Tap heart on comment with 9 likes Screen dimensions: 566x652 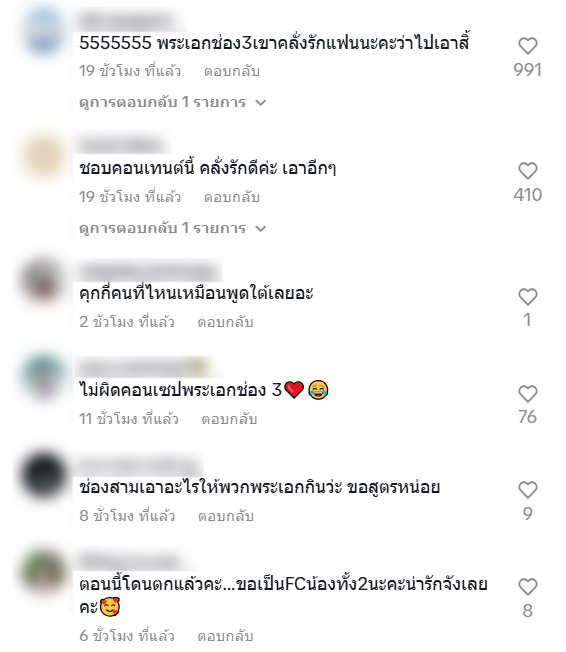pos(528,490)
